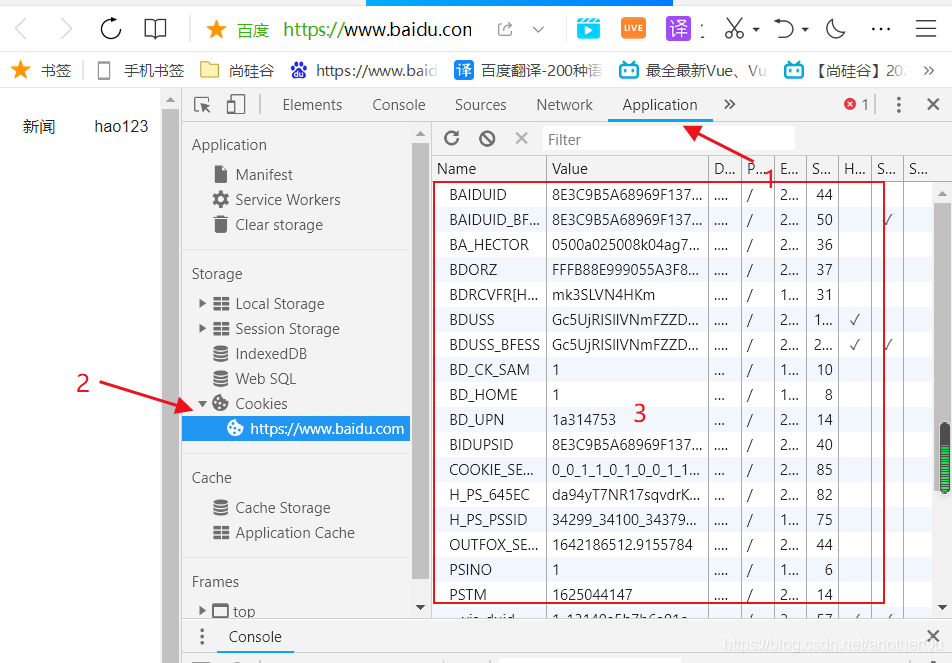This screenshot has height=663, width=952.
Task: Click the 新闻 link on page
Action: coord(39,126)
